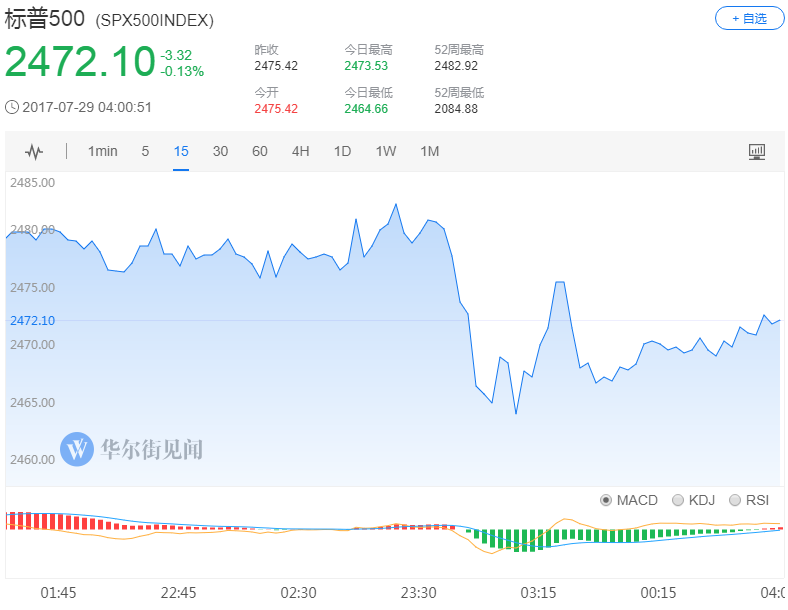Click 52-week high value 2482.92
Viewport: 788px width, 610px height.
click(456, 66)
